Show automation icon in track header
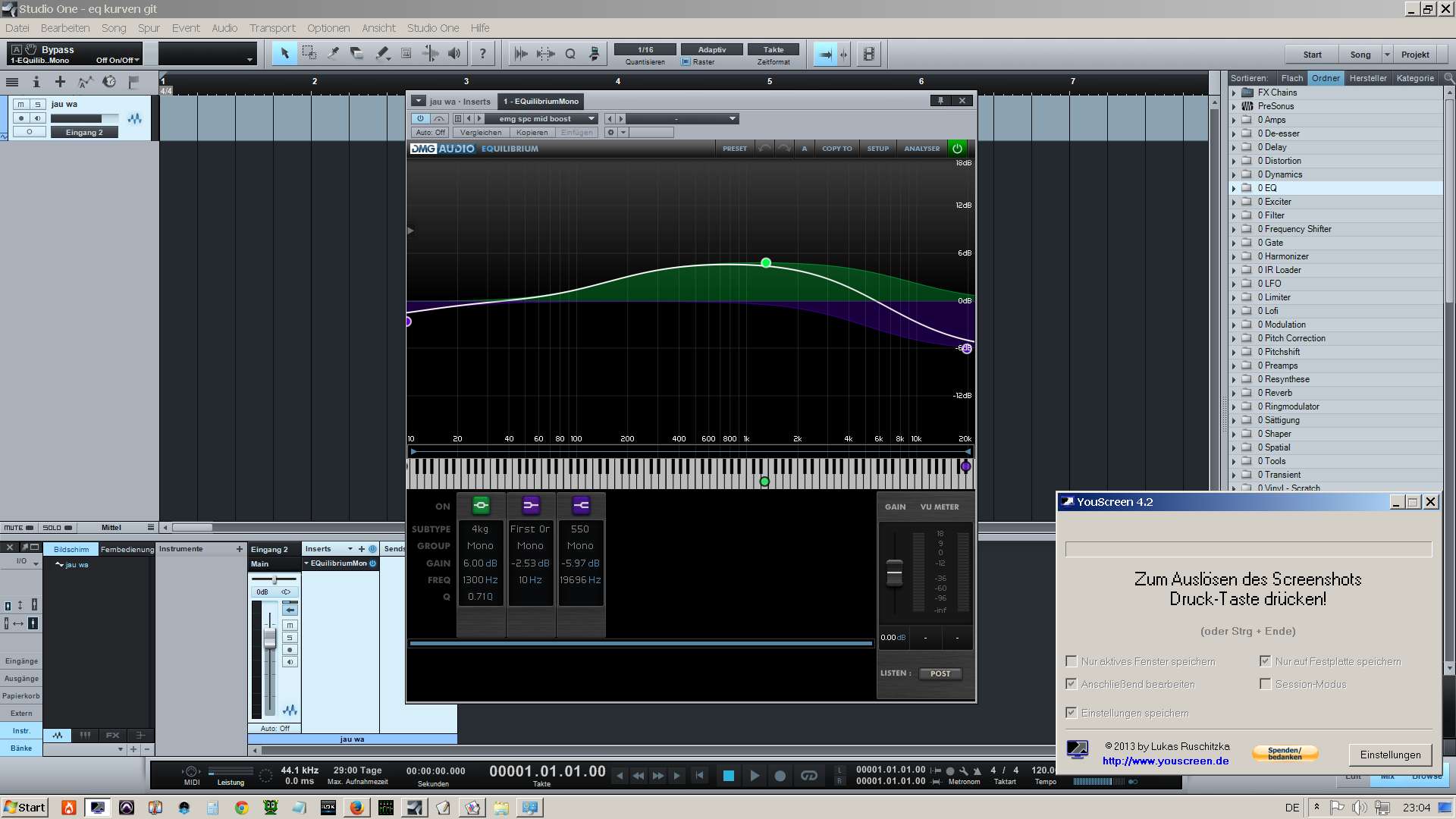The width and height of the screenshot is (1456, 819). [85, 82]
